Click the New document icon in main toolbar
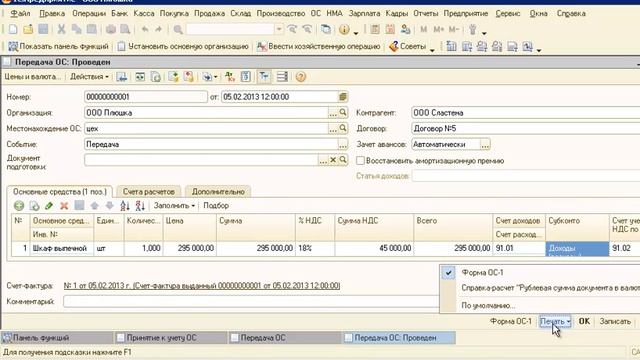Viewport: 640px width, 360px height. click(13, 29)
